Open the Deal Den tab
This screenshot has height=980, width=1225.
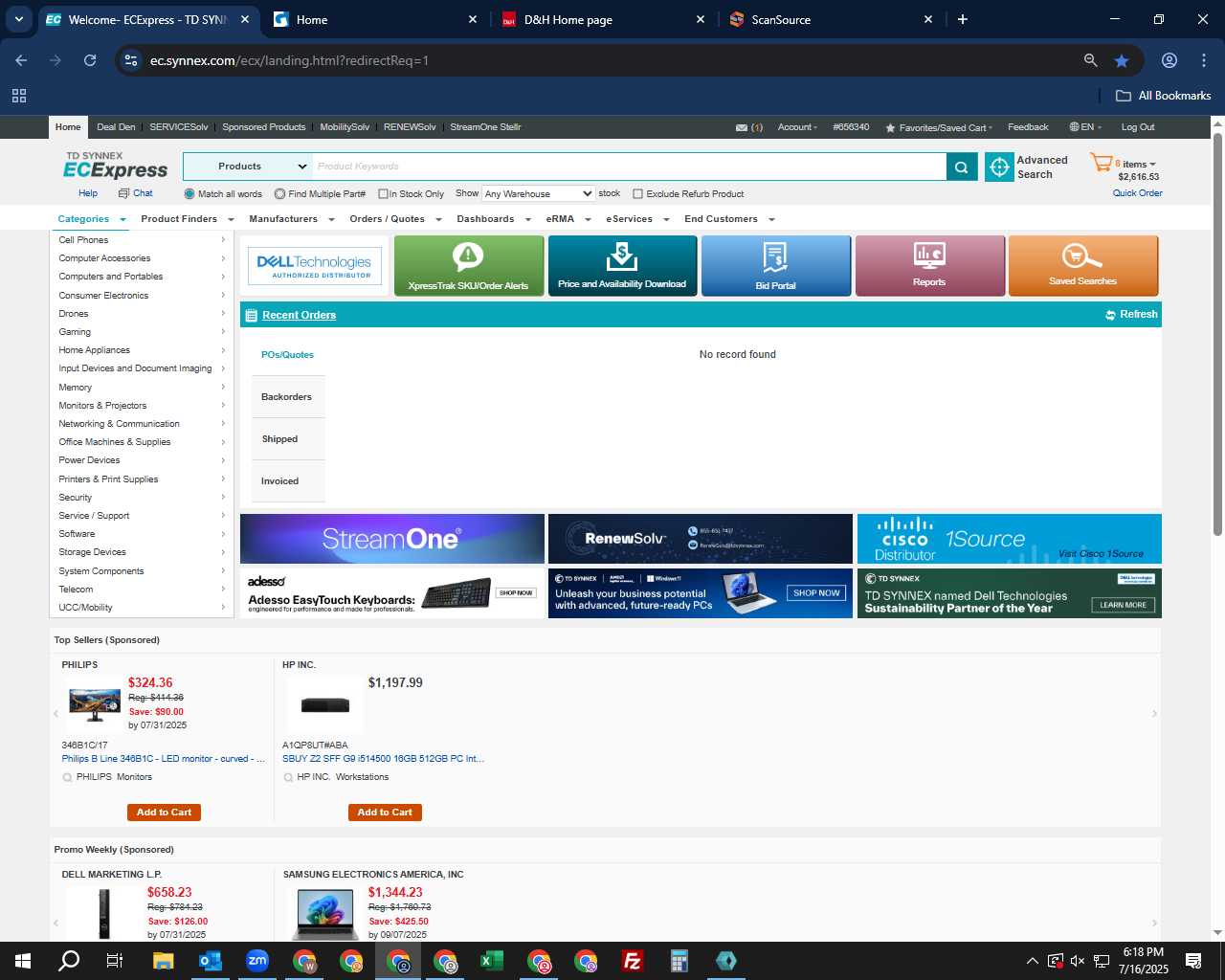(116, 127)
